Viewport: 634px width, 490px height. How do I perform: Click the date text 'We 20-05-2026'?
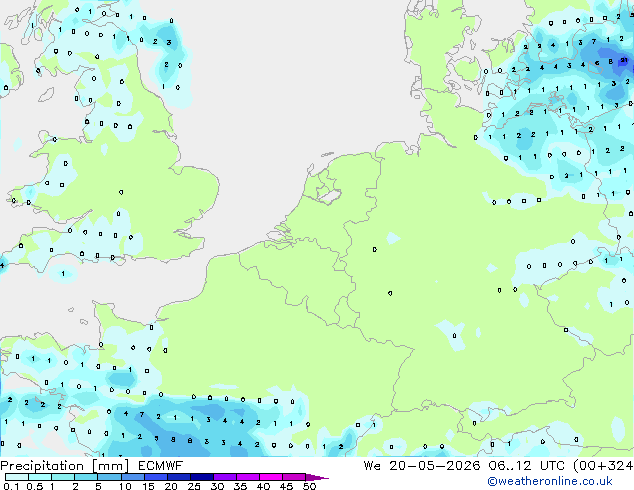[422, 466]
